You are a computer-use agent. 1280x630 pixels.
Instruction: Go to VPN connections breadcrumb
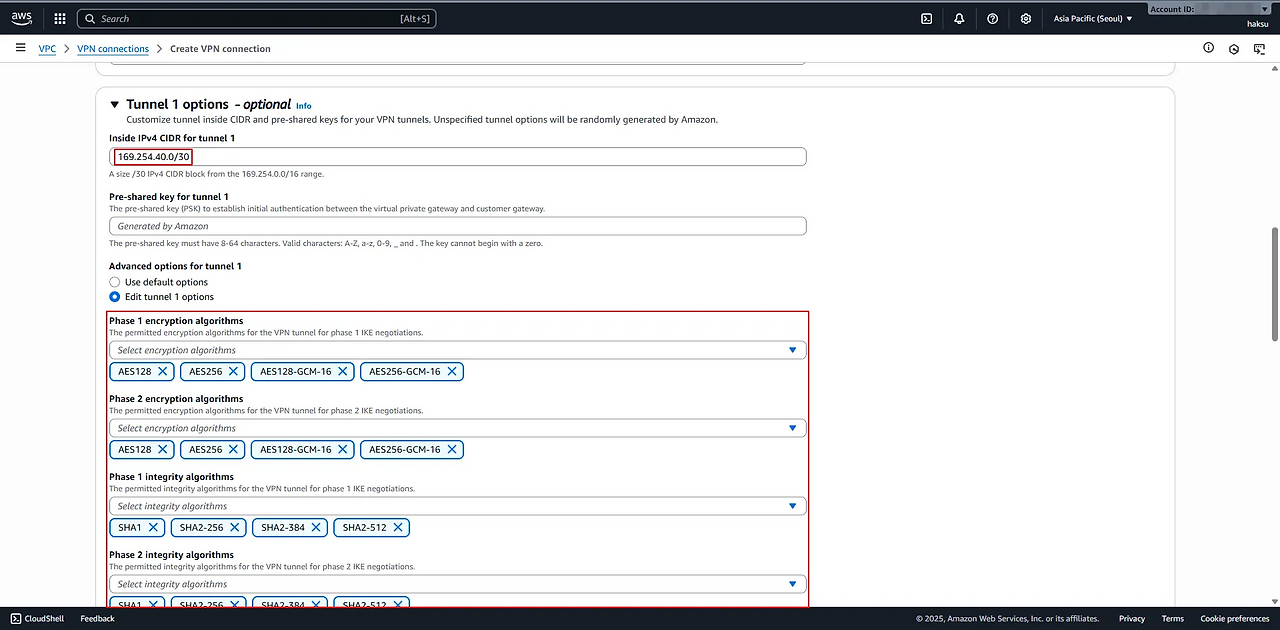pyautogui.click(x=113, y=48)
